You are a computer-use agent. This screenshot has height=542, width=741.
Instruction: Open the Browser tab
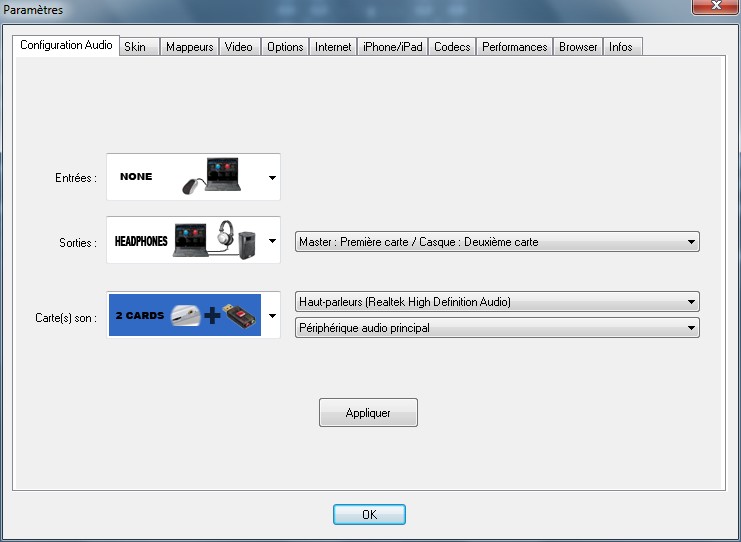(578, 47)
